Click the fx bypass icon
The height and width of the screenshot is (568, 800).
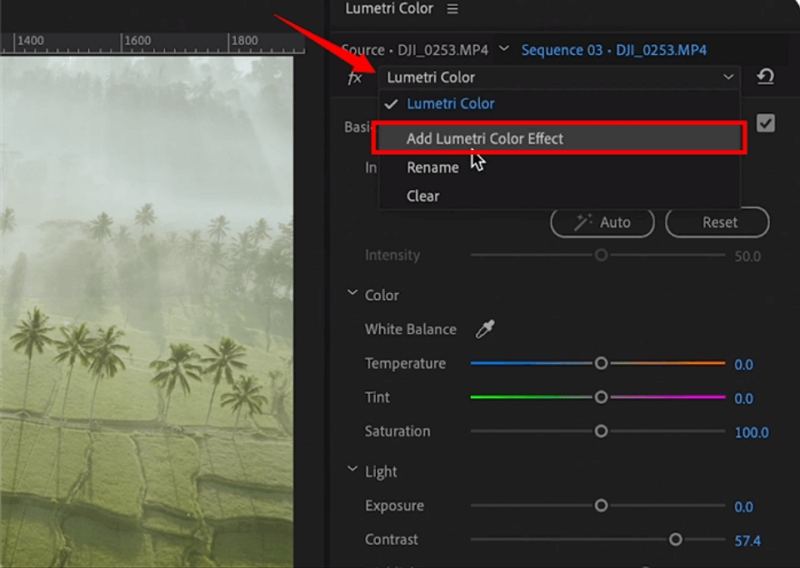coord(355,78)
